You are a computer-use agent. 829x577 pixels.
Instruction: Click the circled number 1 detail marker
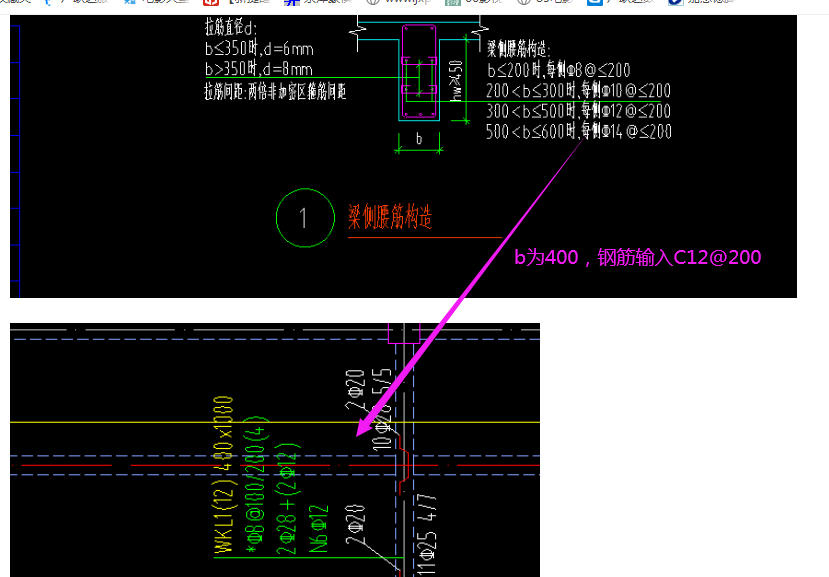click(x=305, y=217)
